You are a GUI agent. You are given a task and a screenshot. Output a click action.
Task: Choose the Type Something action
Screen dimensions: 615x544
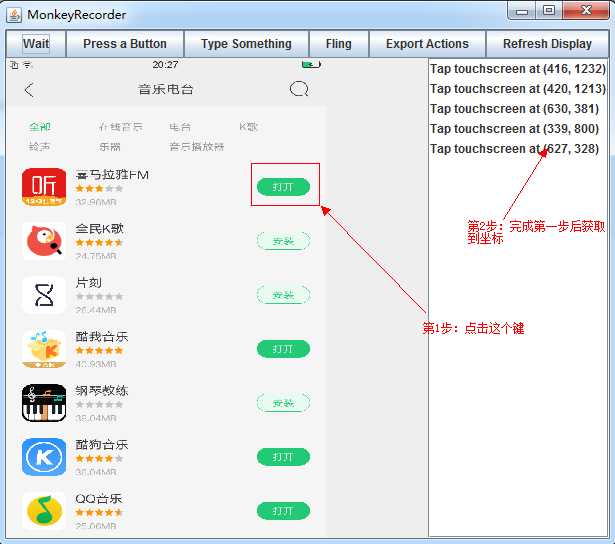coord(246,44)
